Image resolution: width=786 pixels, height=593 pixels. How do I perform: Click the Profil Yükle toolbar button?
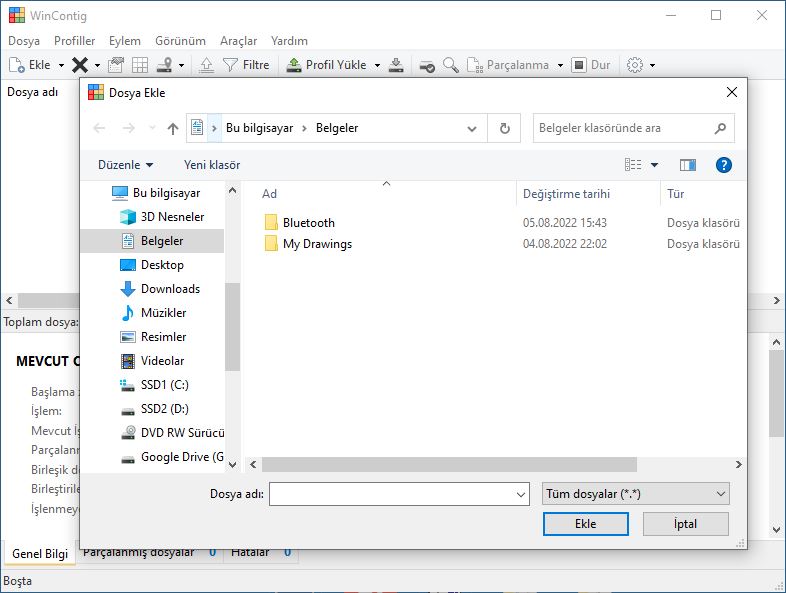(x=326, y=65)
